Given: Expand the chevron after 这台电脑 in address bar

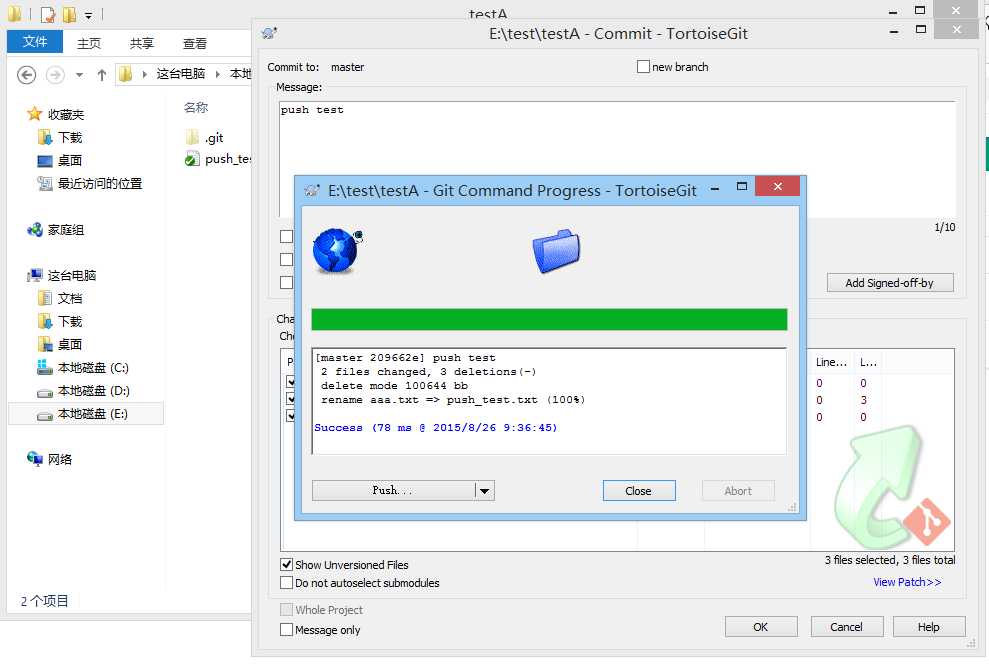Looking at the screenshot, I should coord(218,74).
